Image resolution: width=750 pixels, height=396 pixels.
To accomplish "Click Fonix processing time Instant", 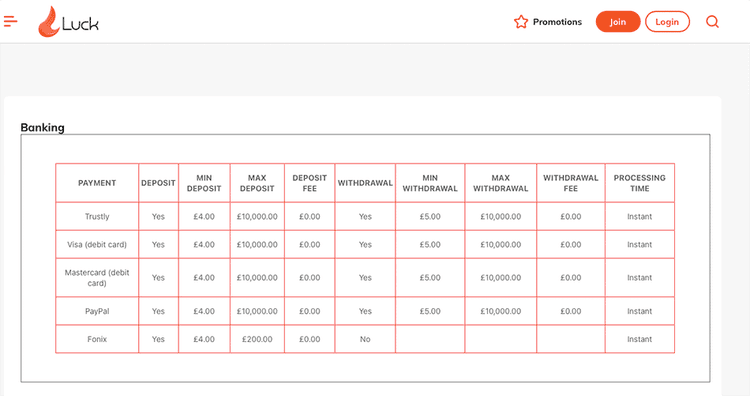I will [640, 339].
